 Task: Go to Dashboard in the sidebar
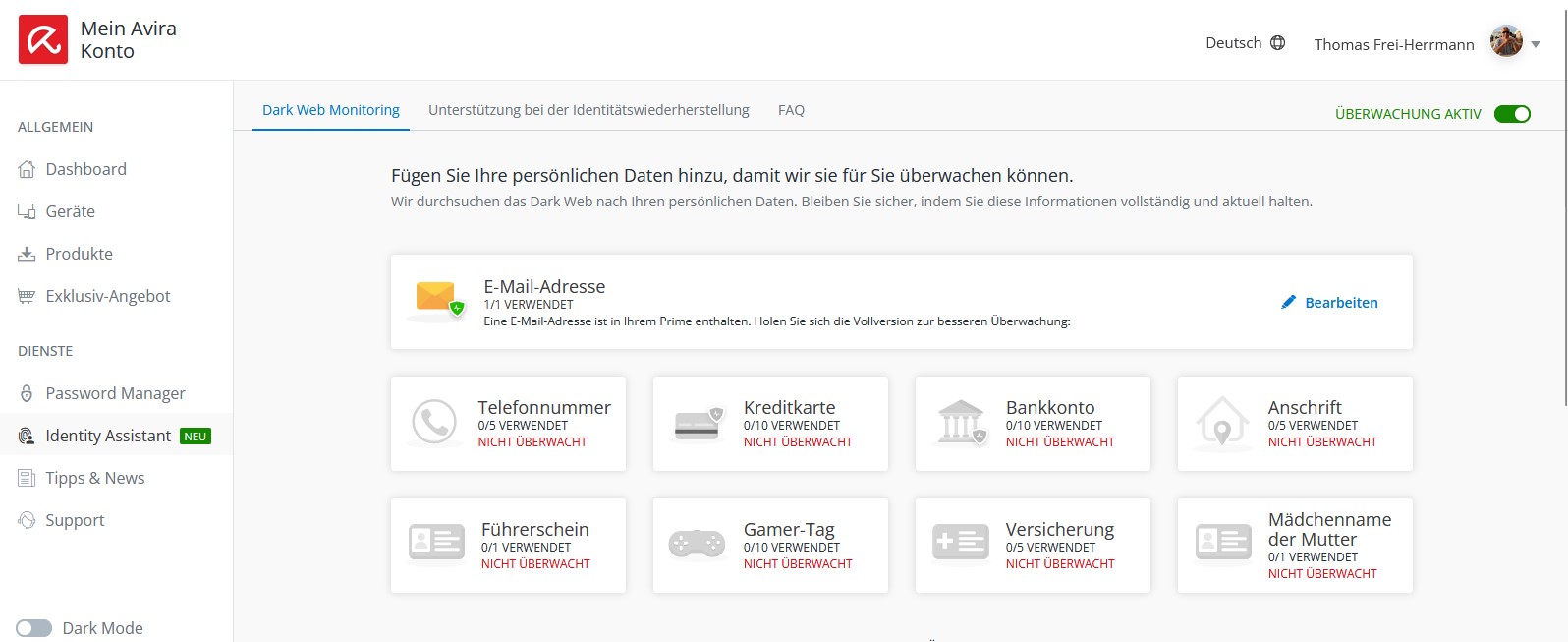[x=85, y=169]
